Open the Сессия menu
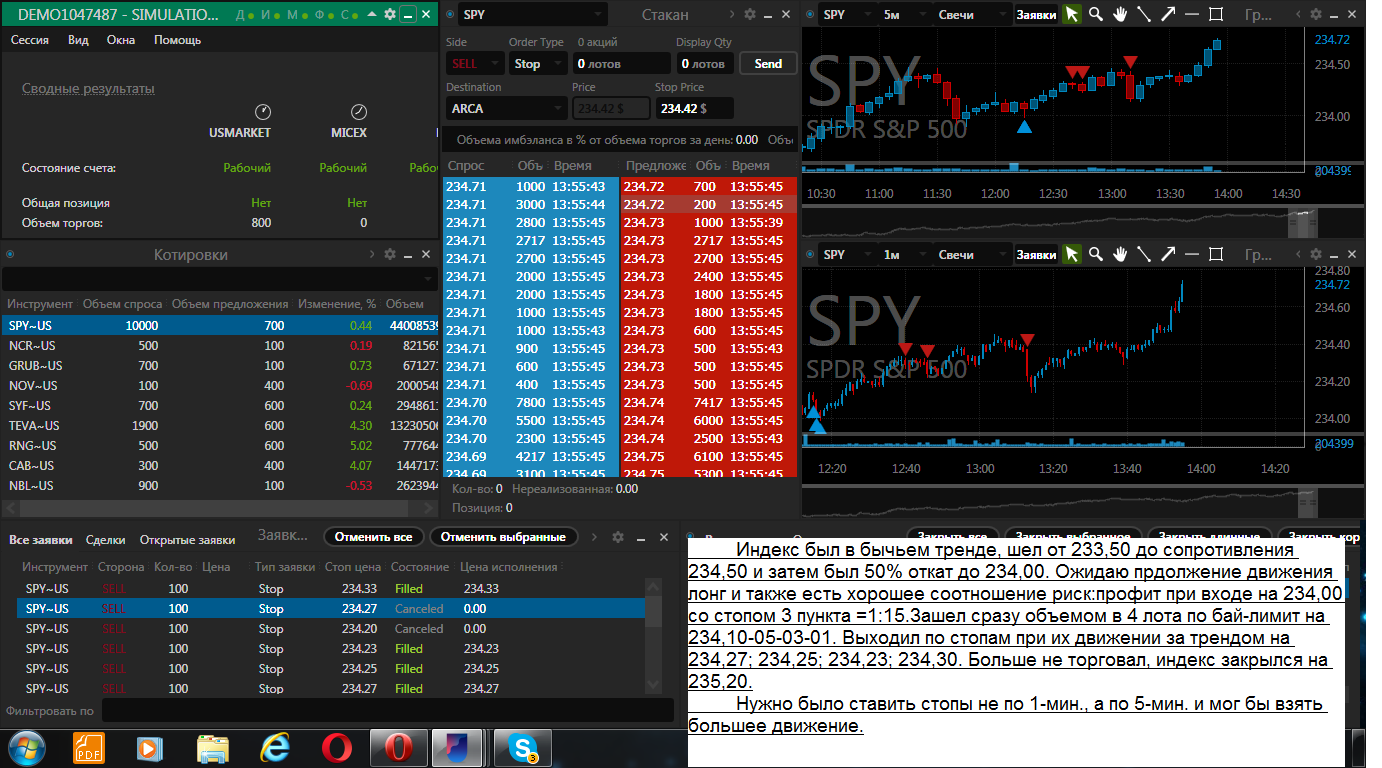This screenshot has height=768, width=1382. (x=31, y=40)
